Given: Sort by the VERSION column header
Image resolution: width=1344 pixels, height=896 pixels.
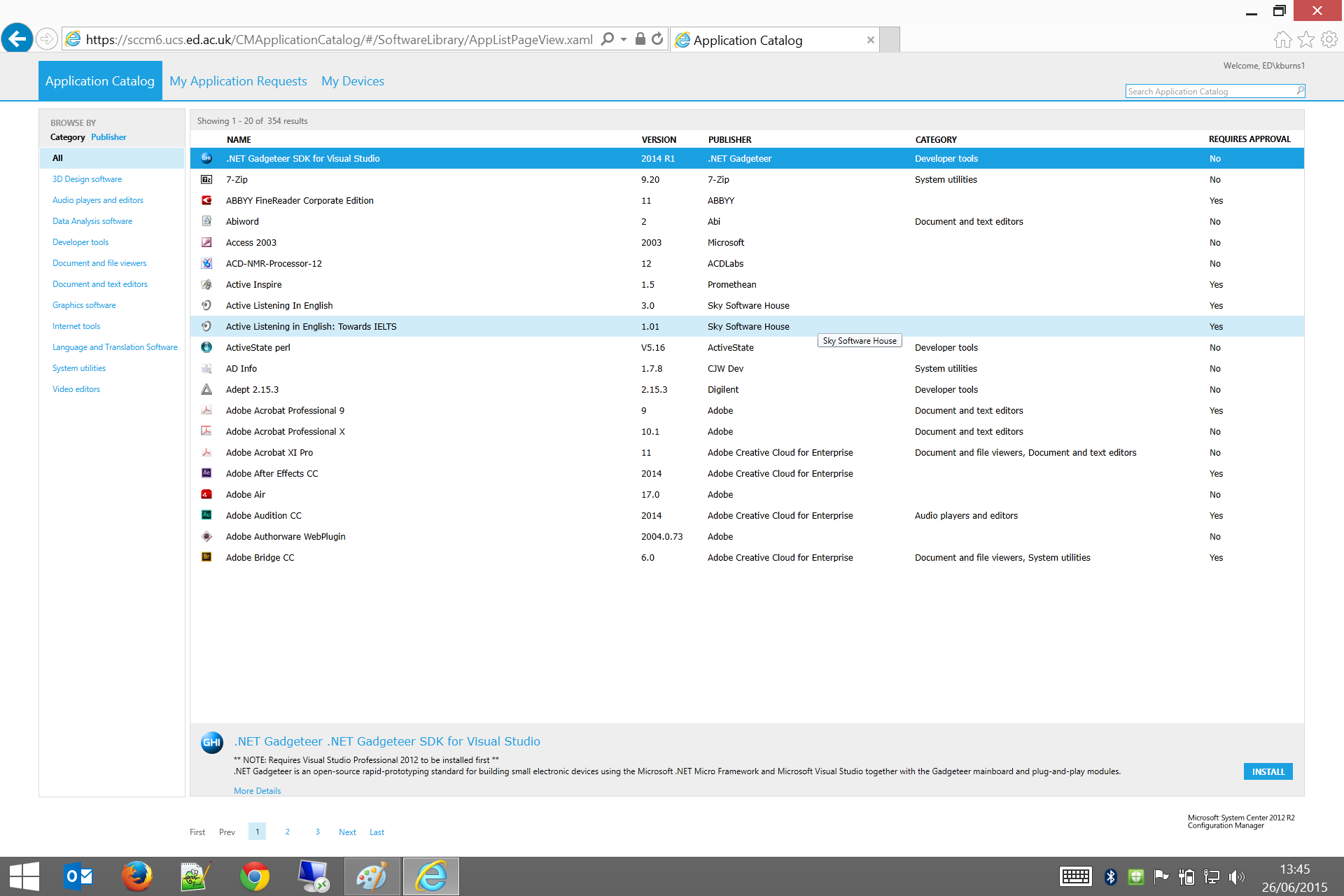Looking at the screenshot, I should [659, 140].
